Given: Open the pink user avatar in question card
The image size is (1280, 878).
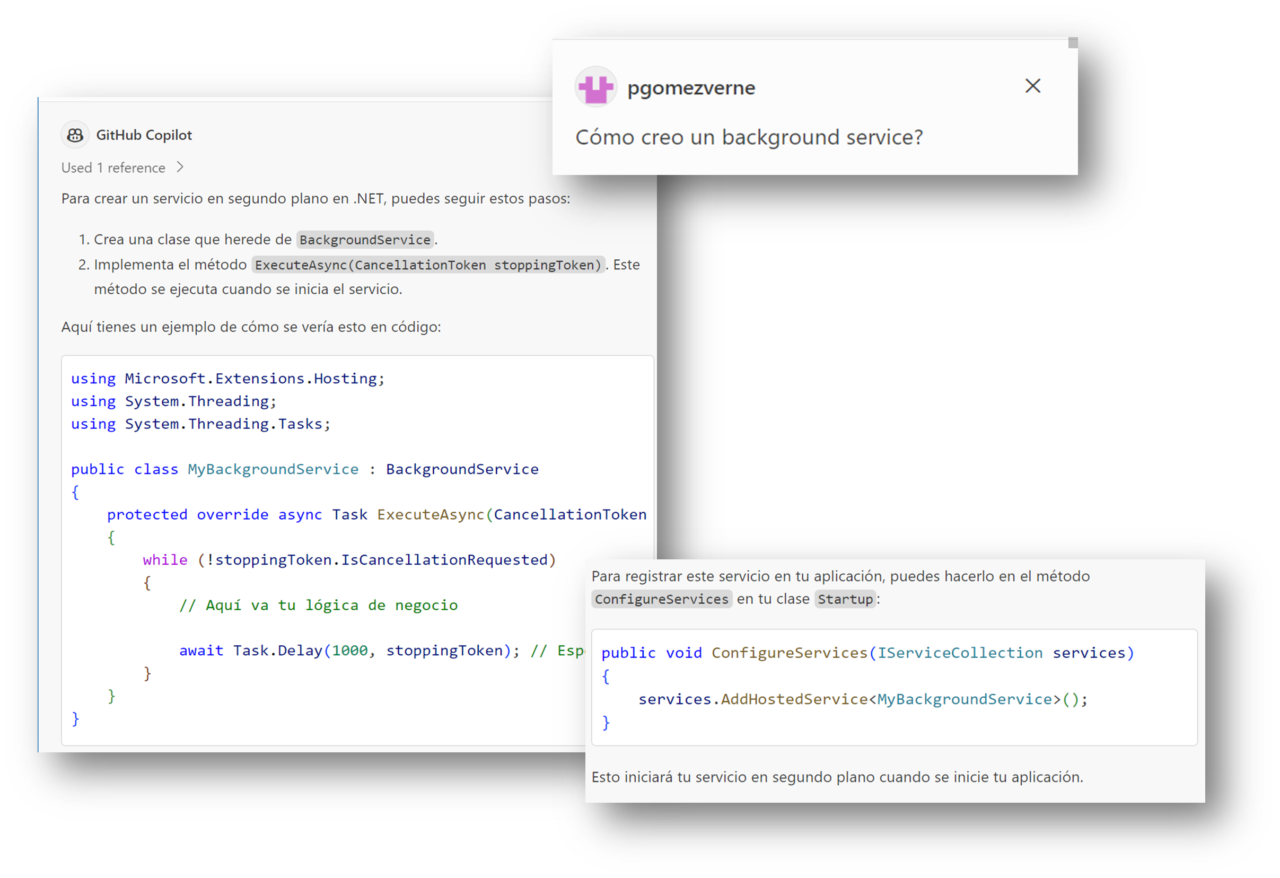Looking at the screenshot, I should pyautogui.click(x=596, y=87).
